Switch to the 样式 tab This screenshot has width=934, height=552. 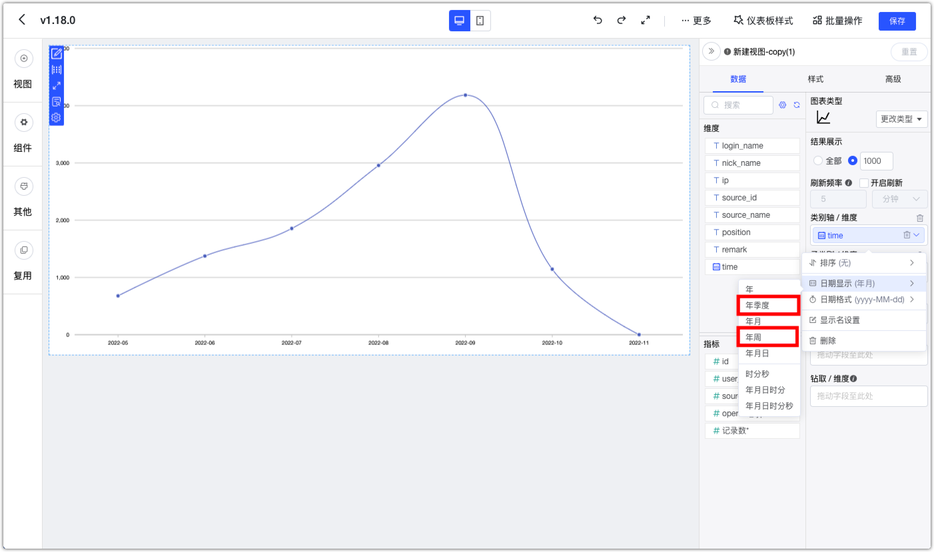coord(816,79)
